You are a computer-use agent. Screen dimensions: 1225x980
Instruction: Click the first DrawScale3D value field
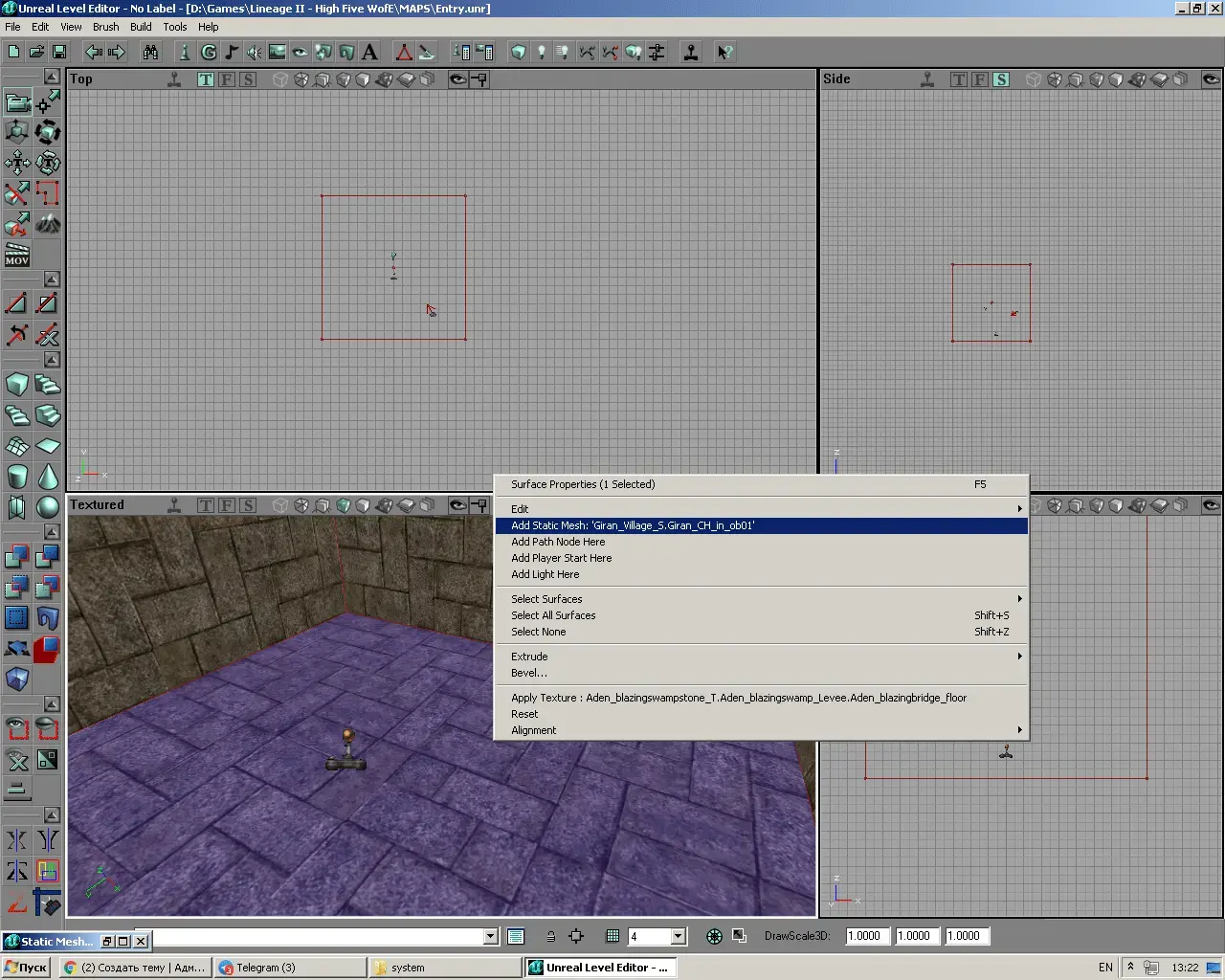pyautogui.click(x=867, y=936)
